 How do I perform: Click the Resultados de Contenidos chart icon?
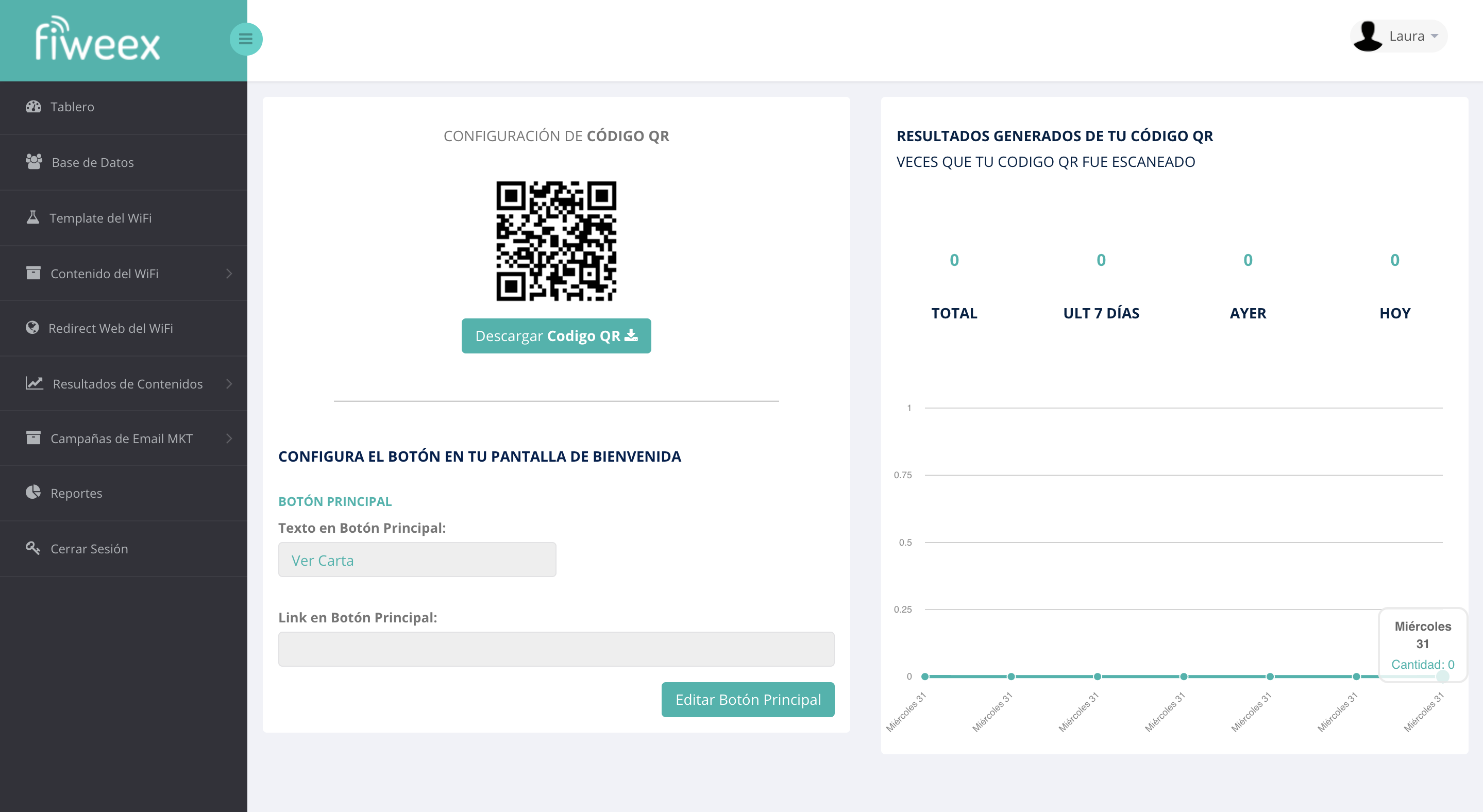coord(34,383)
